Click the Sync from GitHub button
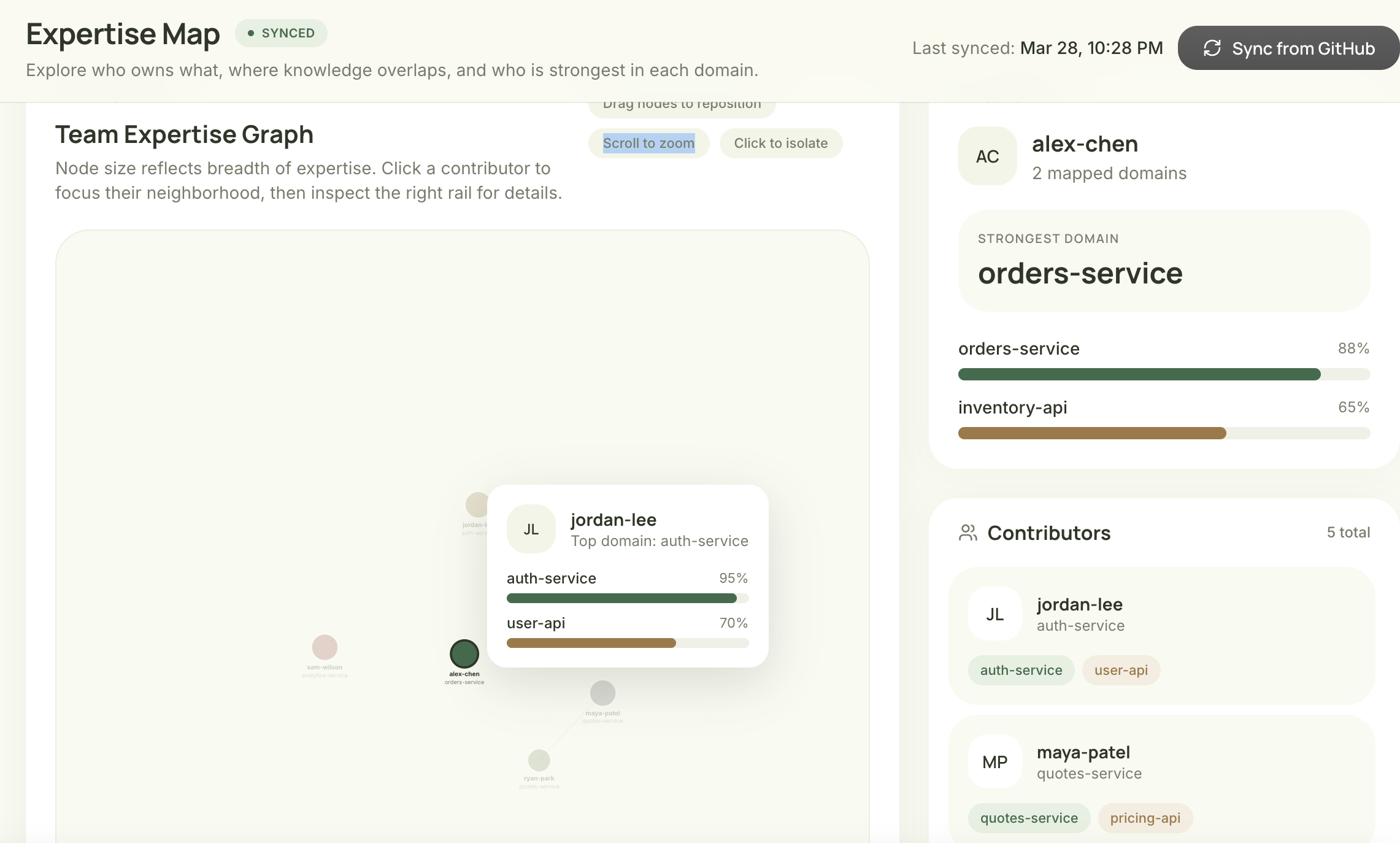This screenshot has width=1400, height=843. pyautogui.click(x=1288, y=48)
